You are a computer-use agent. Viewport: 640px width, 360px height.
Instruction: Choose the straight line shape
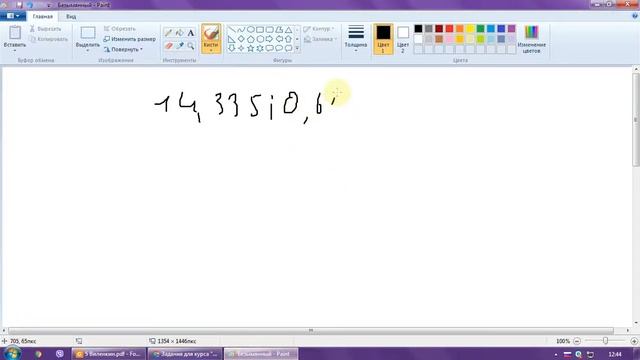point(231,29)
